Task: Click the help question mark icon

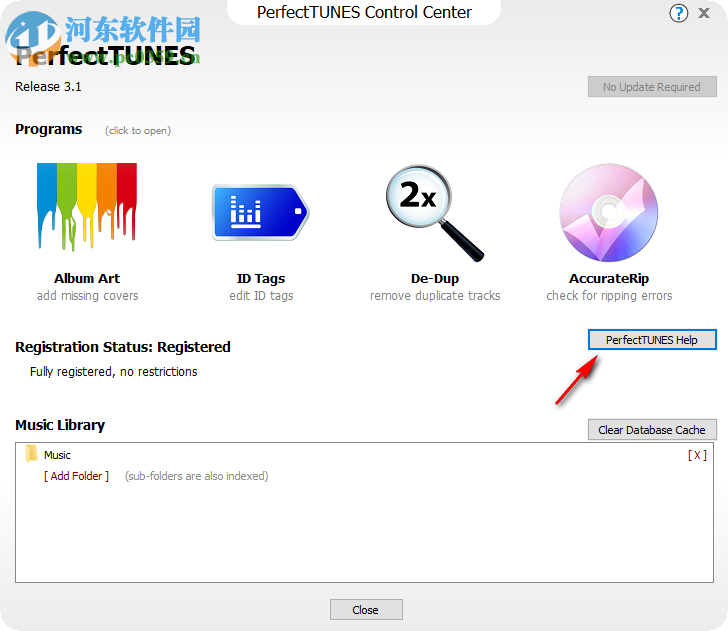Action: pos(678,13)
